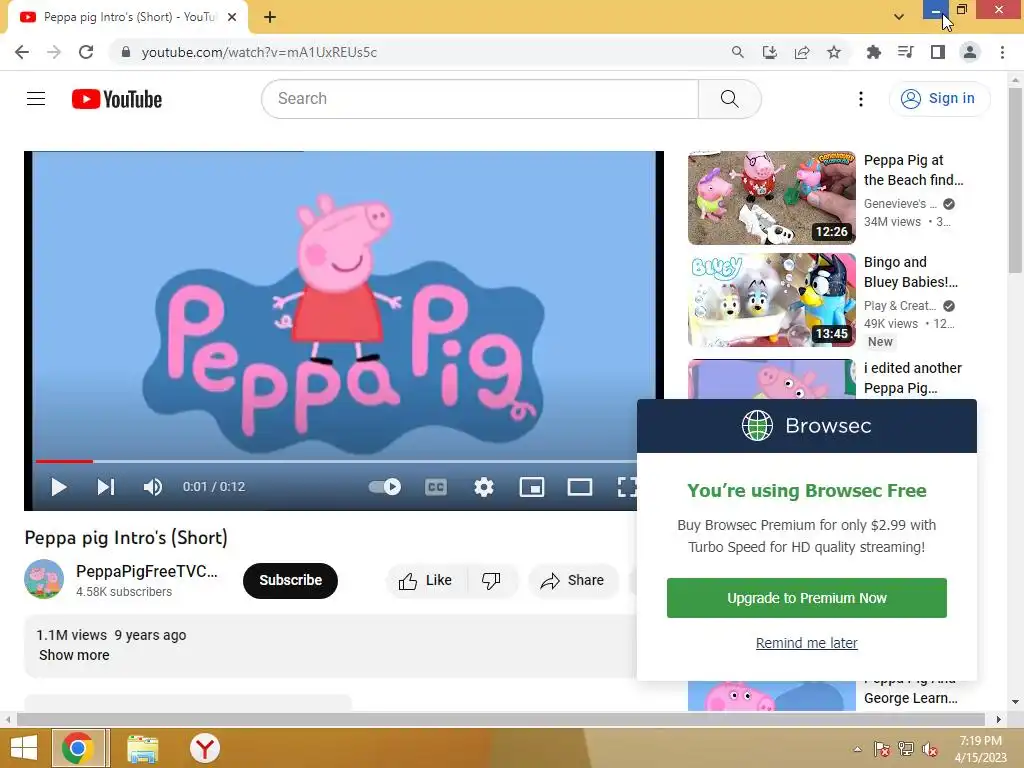
Task: Open Peppa Pig at the Beach thumbnail
Action: [772, 198]
